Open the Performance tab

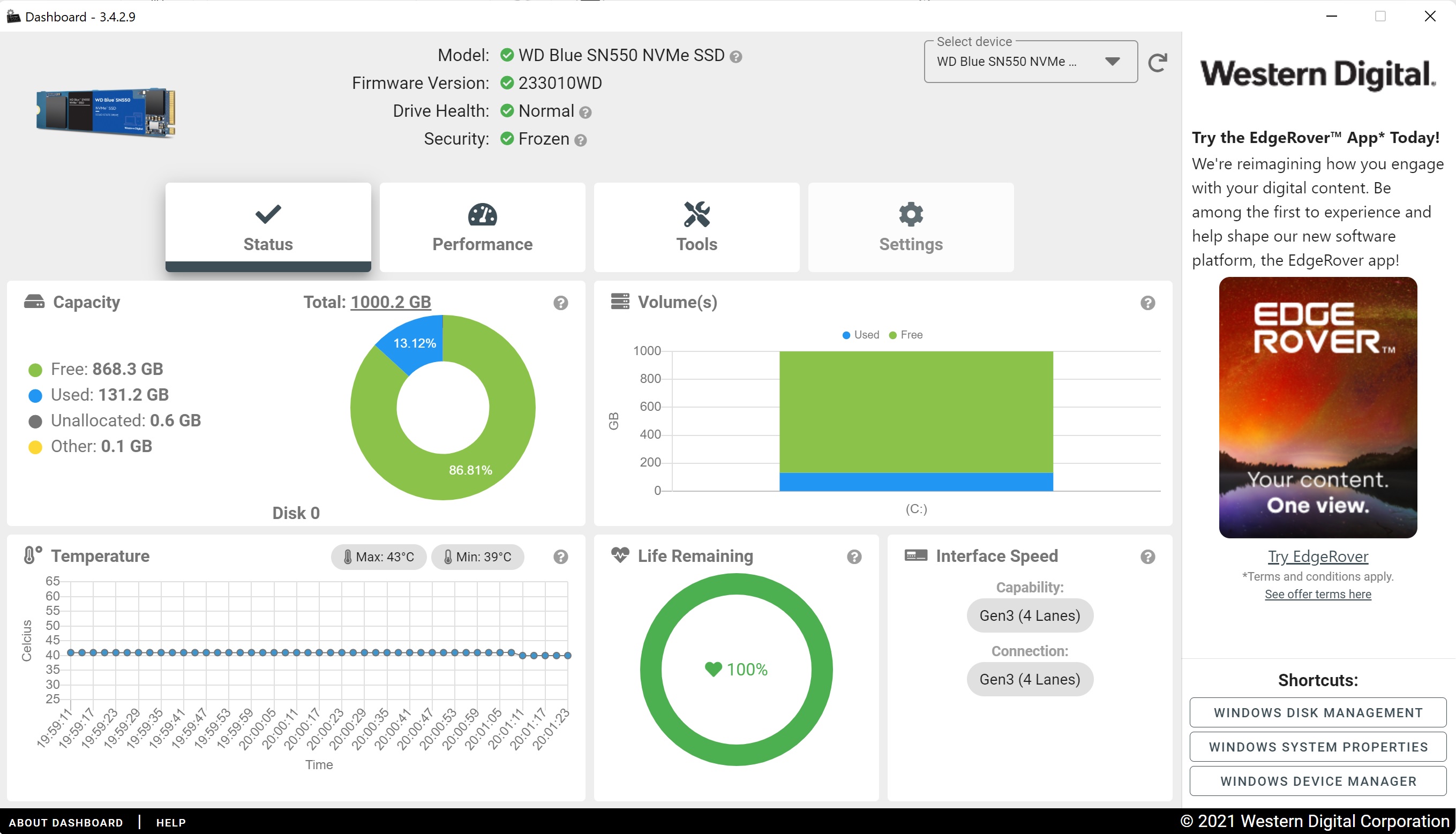[482, 228]
